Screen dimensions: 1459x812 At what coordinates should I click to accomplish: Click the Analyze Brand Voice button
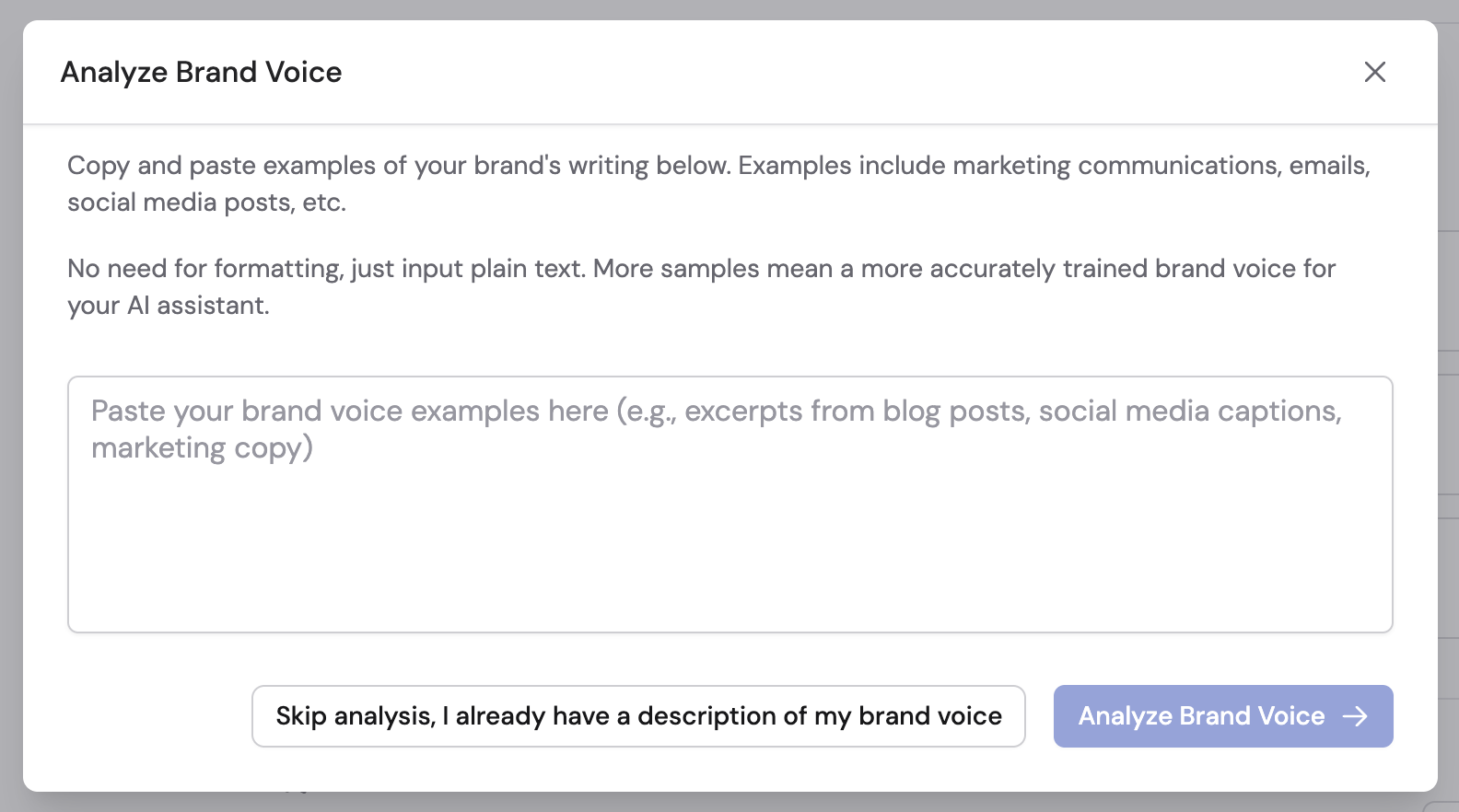[1222, 716]
